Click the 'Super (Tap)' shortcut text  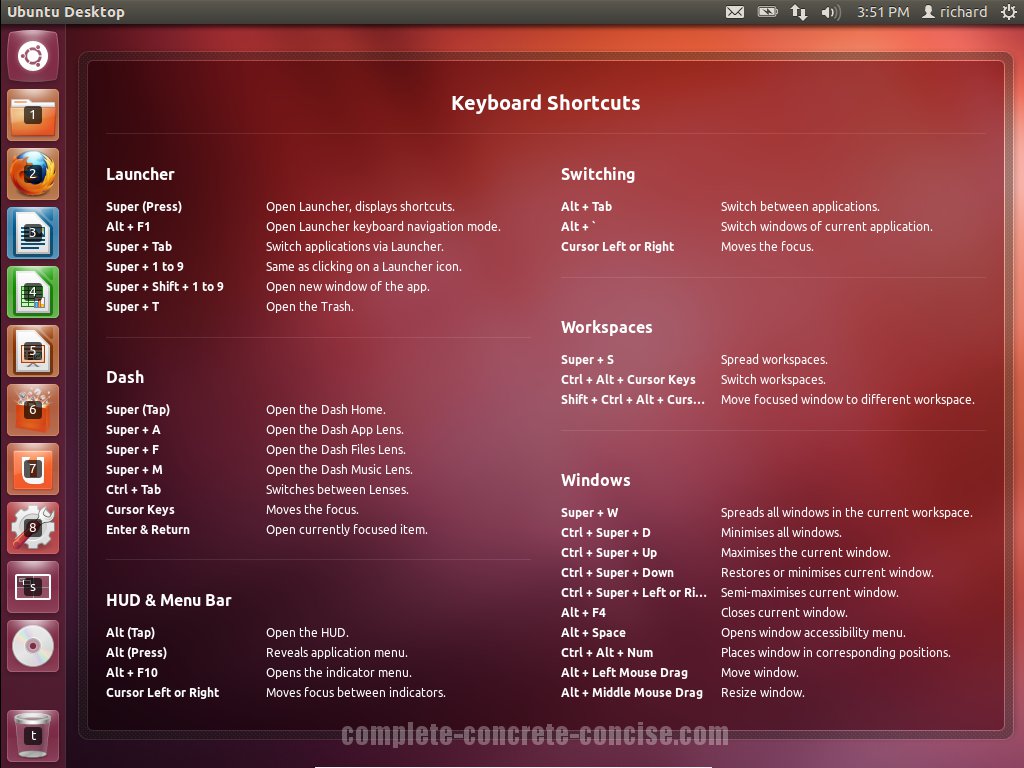click(x=138, y=409)
